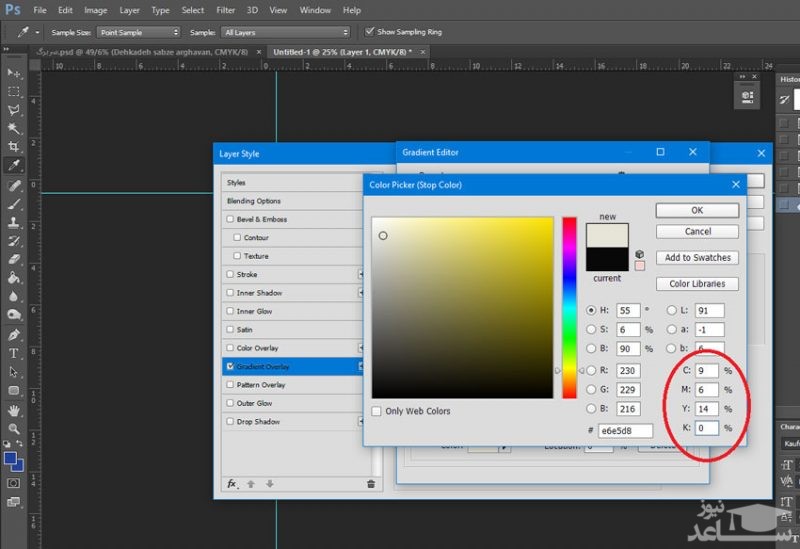The height and width of the screenshot is (549, 800).
Task: Uncheck Show Sampling Ring option
Action: [x=371, y=32]
